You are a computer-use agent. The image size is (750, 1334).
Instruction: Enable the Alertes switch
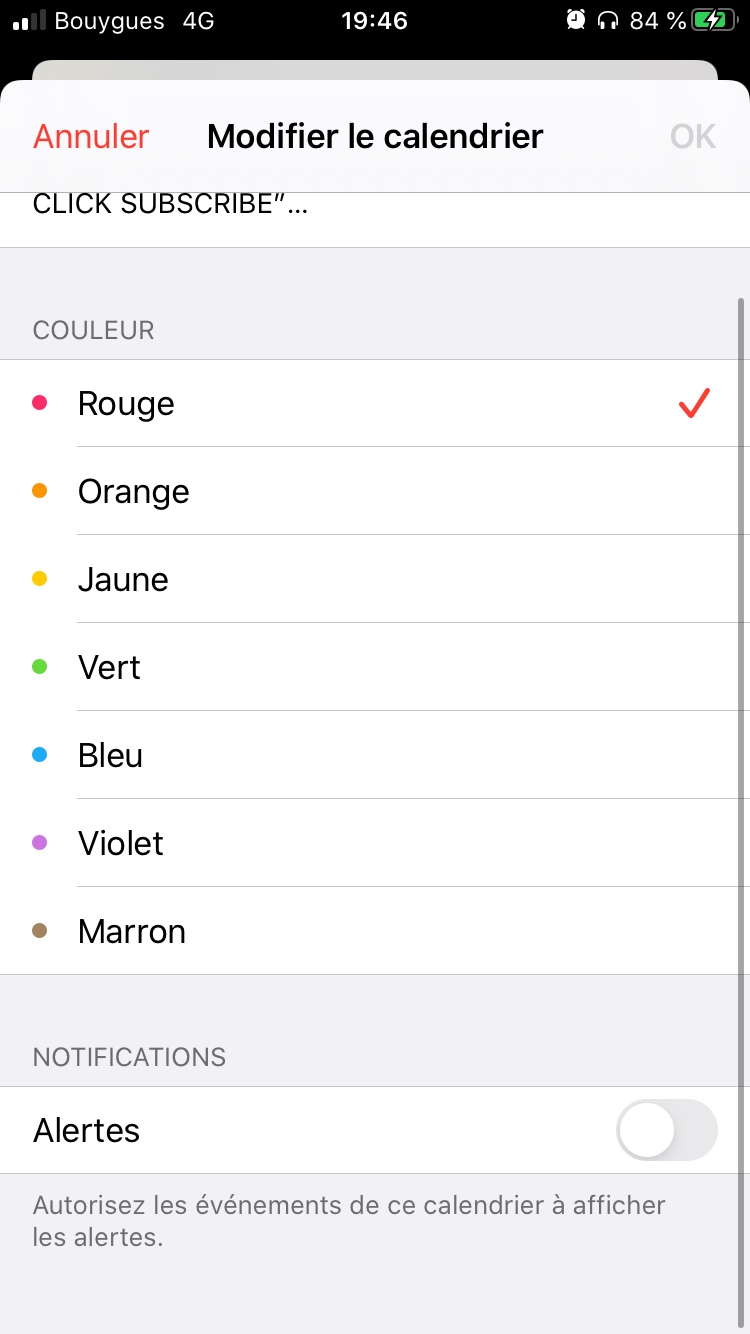(667, 1130)
